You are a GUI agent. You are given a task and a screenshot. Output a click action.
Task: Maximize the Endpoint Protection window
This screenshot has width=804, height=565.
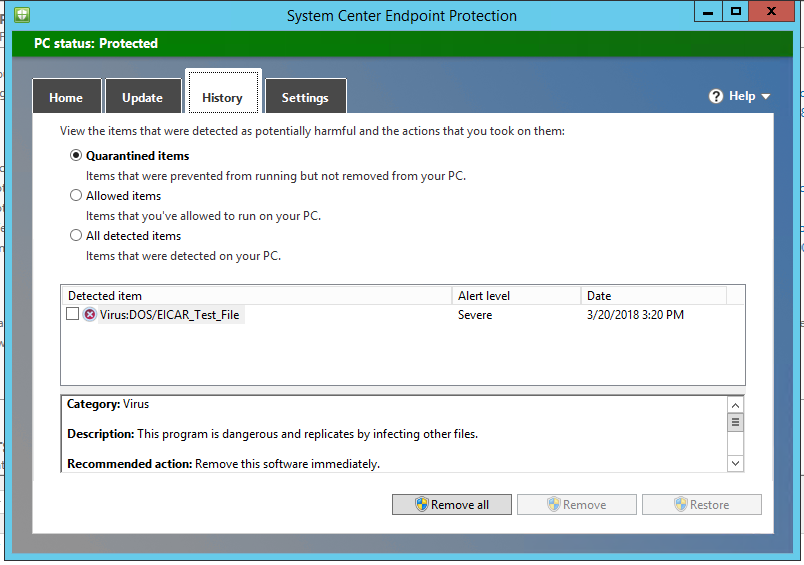click(736, 11)
